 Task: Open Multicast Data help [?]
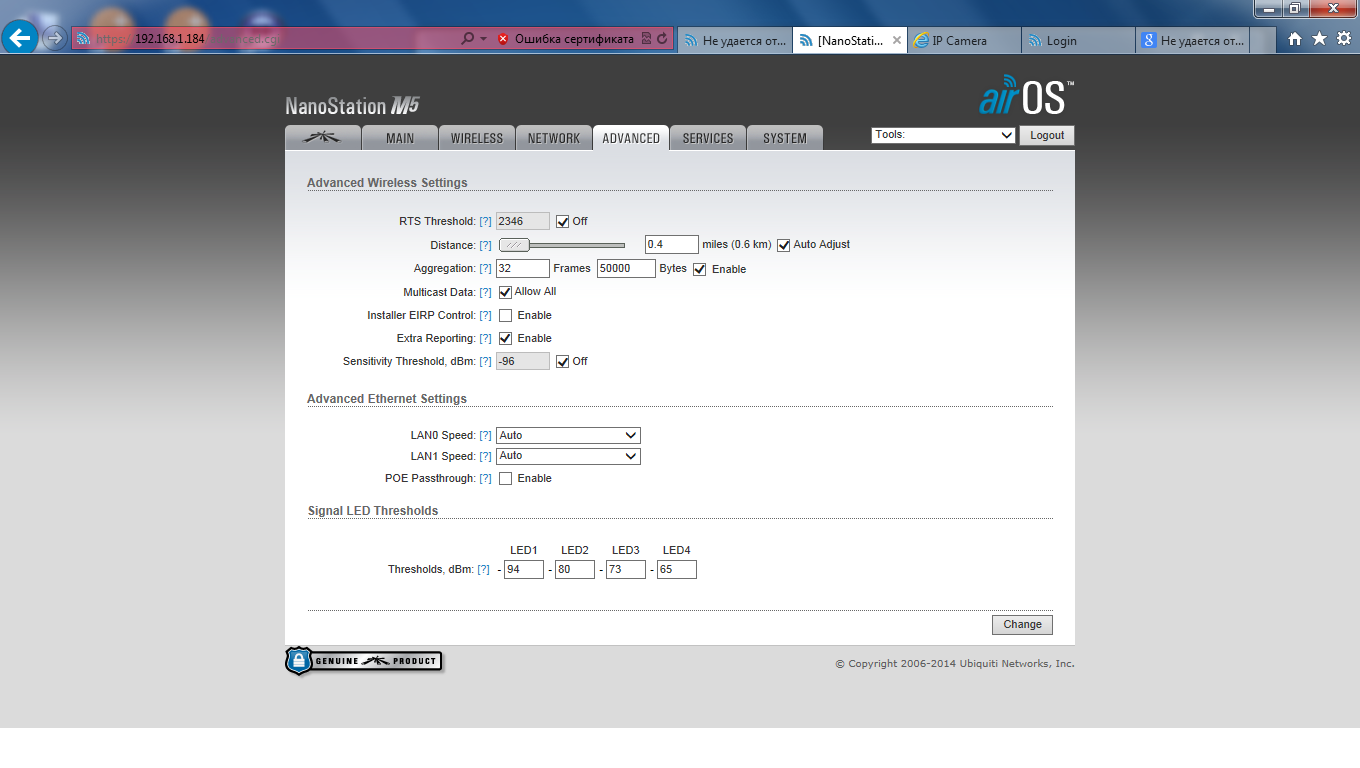coord(485,292)
